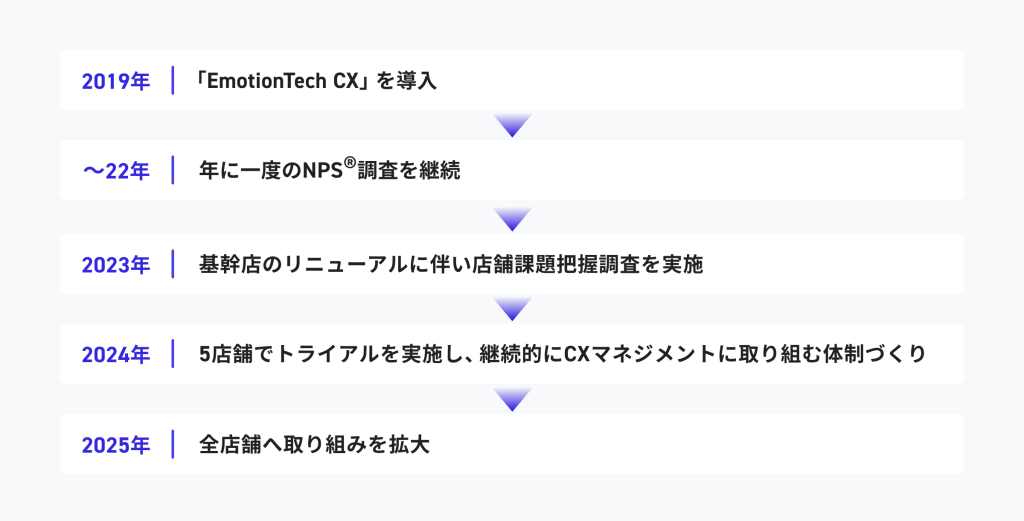Click the vertical divider beside 2019年
The image size is (1024, 521).
[x=173, y=81]
